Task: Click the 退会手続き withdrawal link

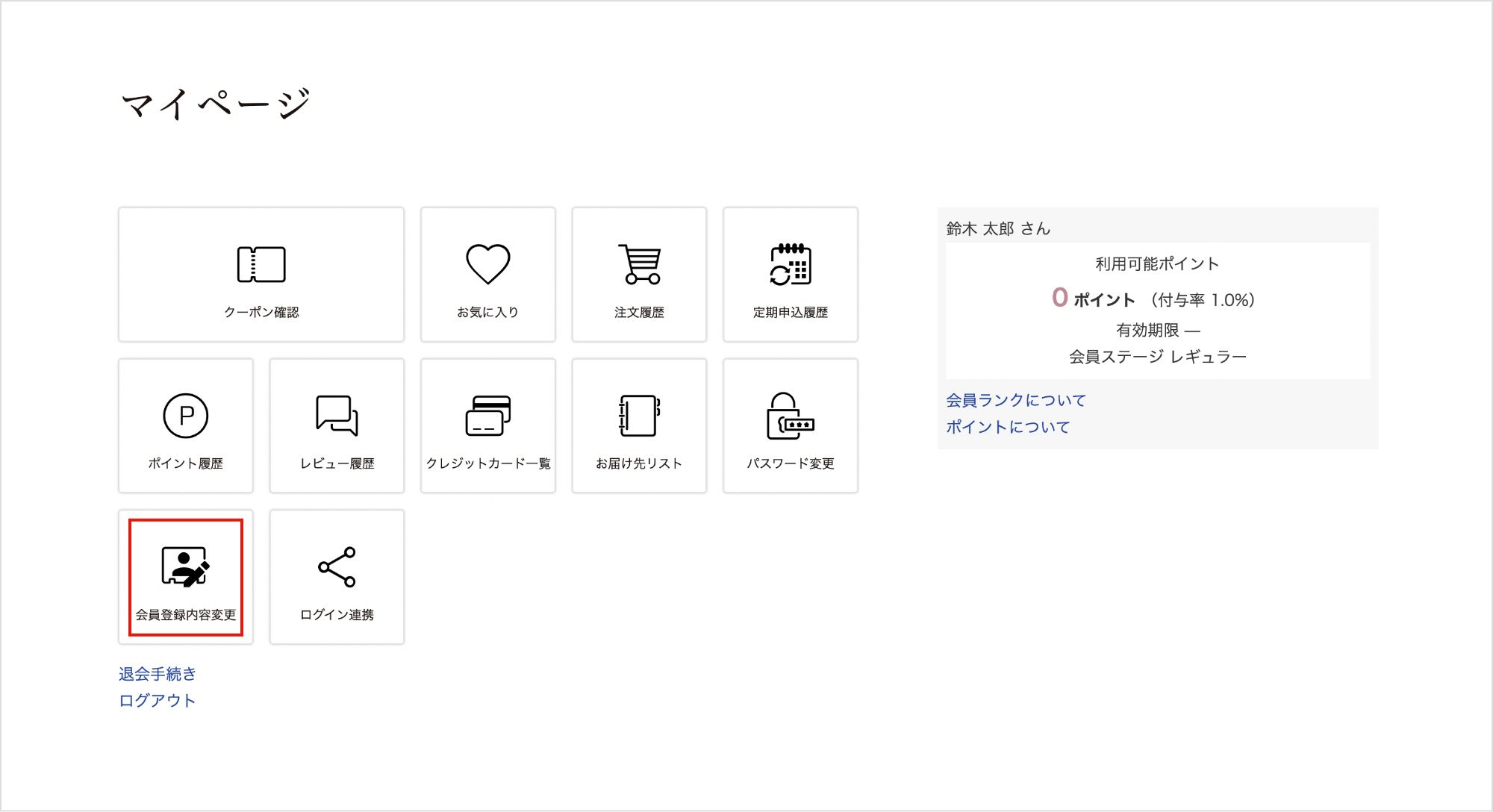Action: pyautogui.click(x=158, y=674)
